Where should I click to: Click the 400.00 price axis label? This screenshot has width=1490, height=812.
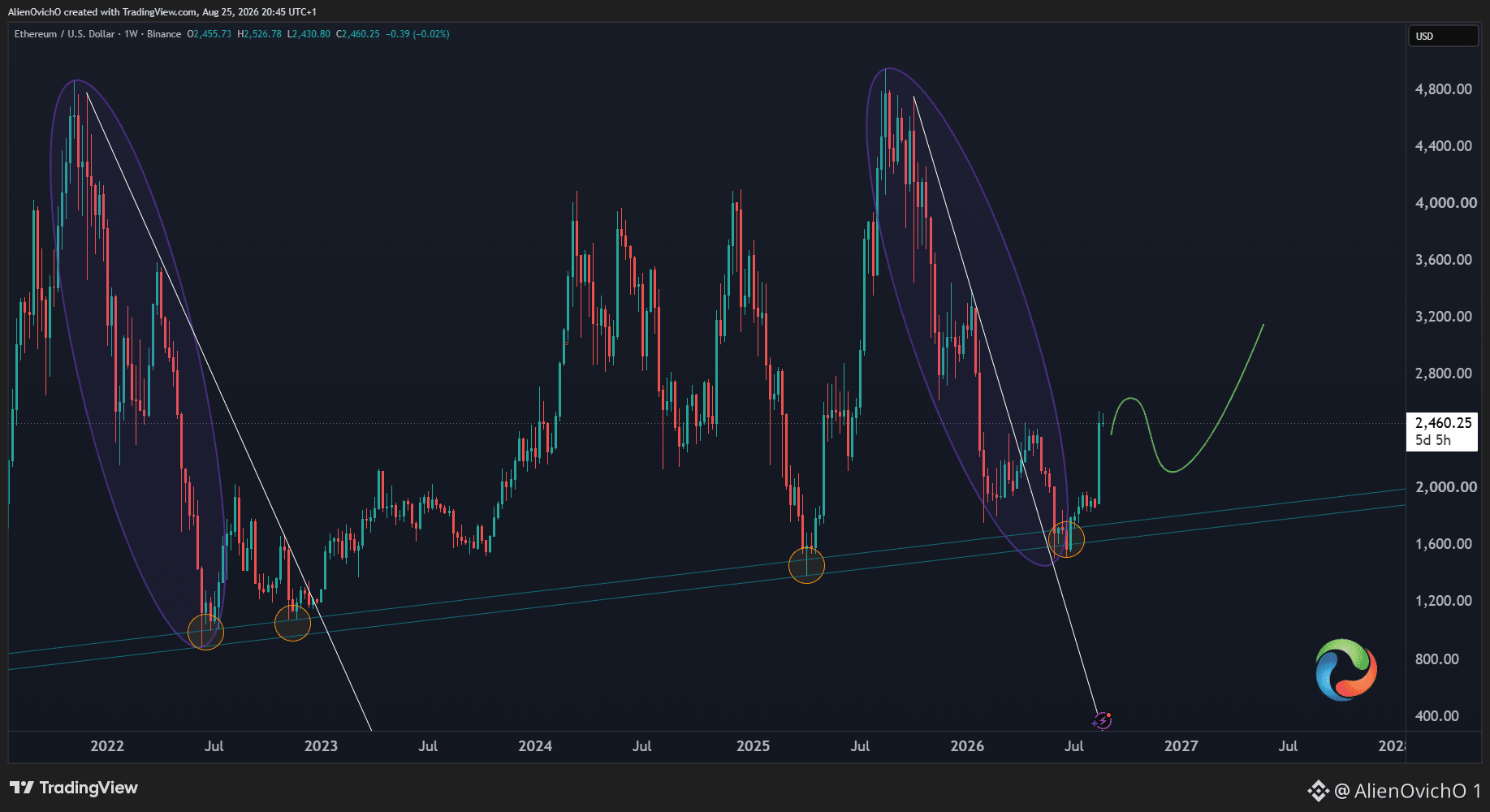1436,716
